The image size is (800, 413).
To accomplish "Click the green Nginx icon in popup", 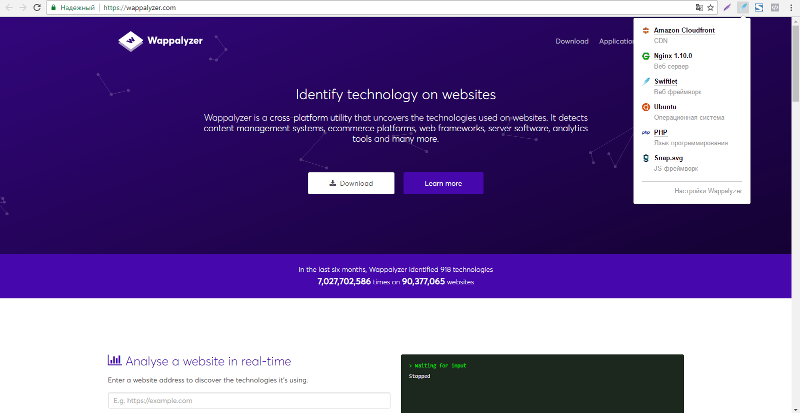I will (646, 56).
